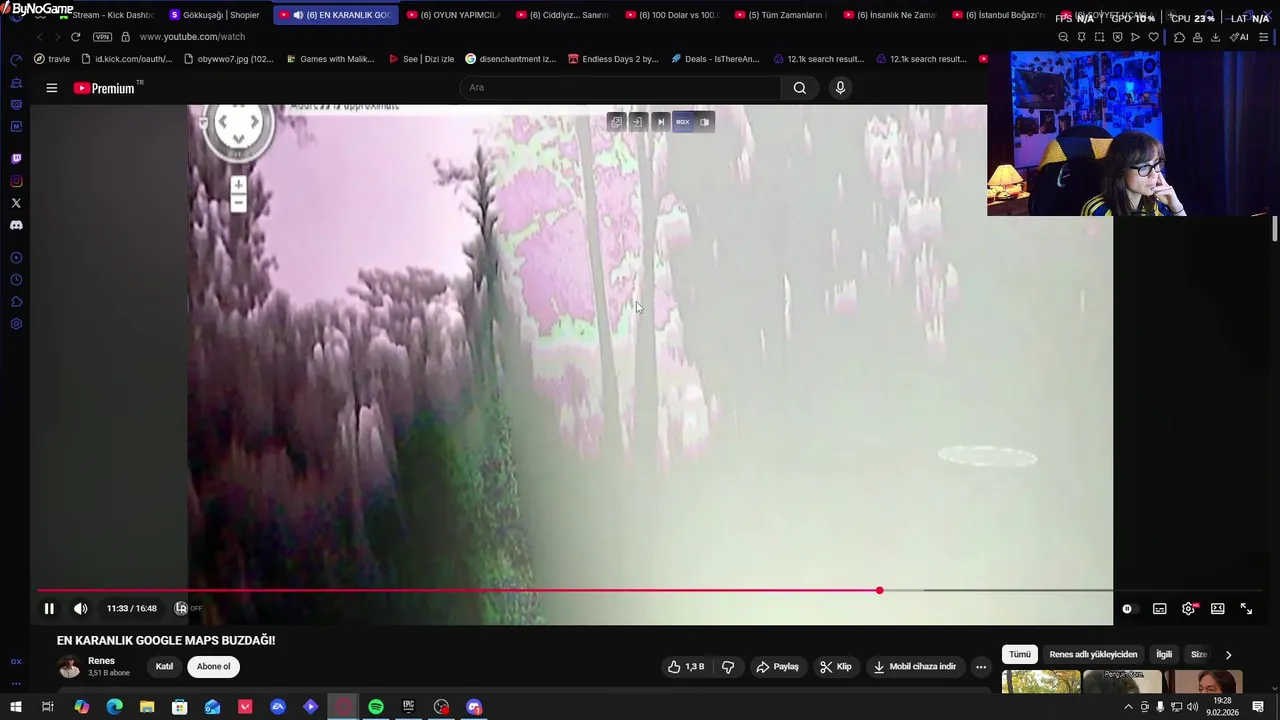1280x720 pixels.
Task: Open the Paylaş share dialog
Action: coord(778,667)
